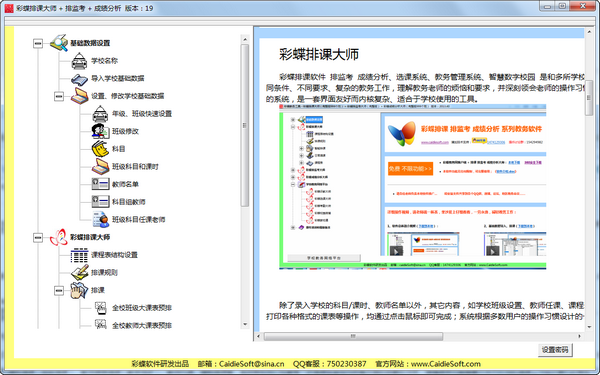Click 彩蝶软件研发出品 in the footer

point(160,364)
